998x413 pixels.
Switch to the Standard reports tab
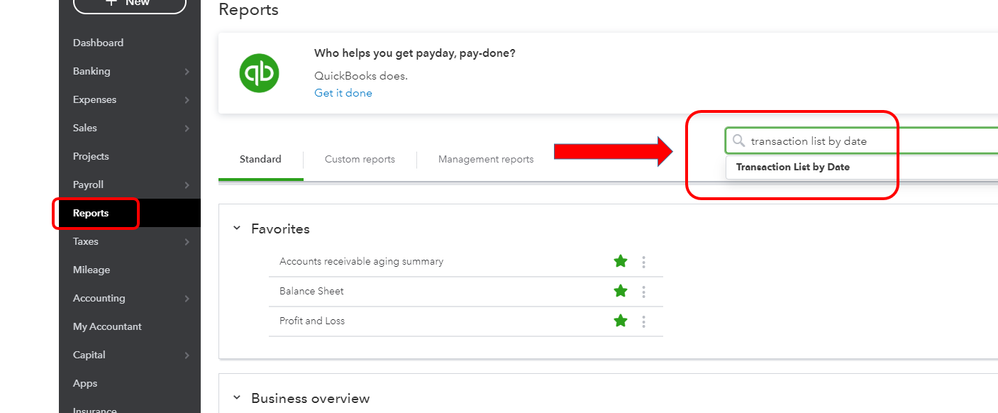tap(260, 159)
